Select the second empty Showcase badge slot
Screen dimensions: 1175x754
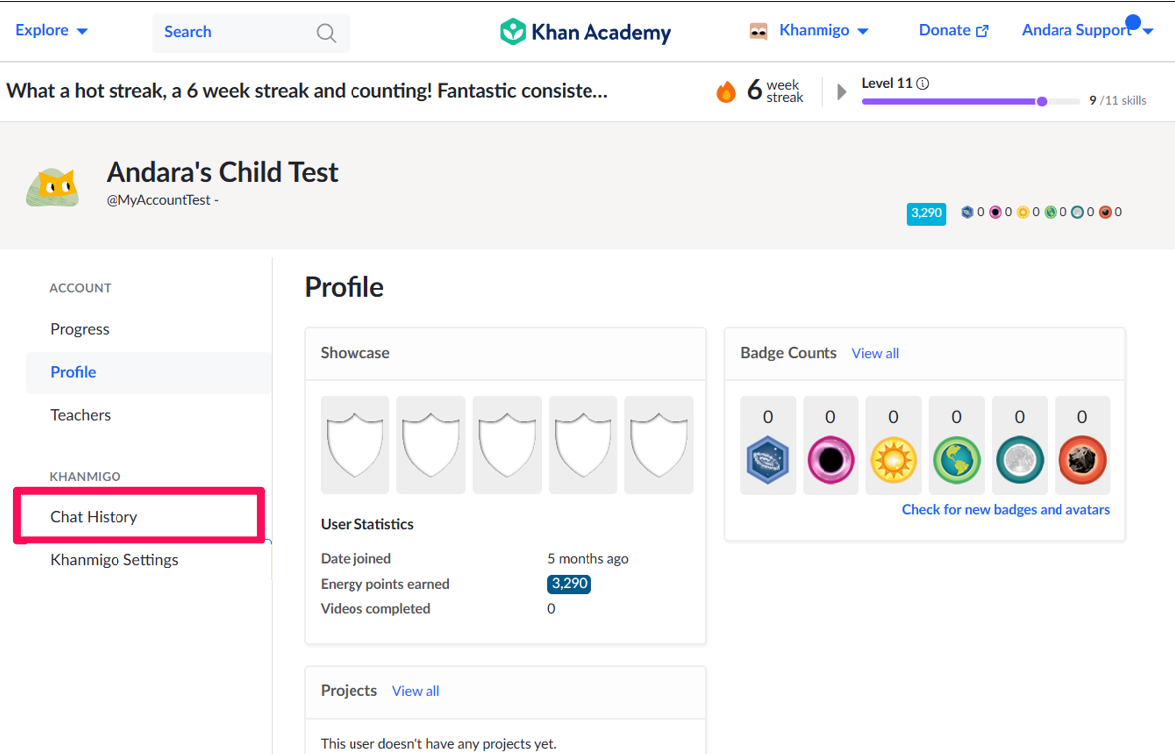[x=431, y=444]
